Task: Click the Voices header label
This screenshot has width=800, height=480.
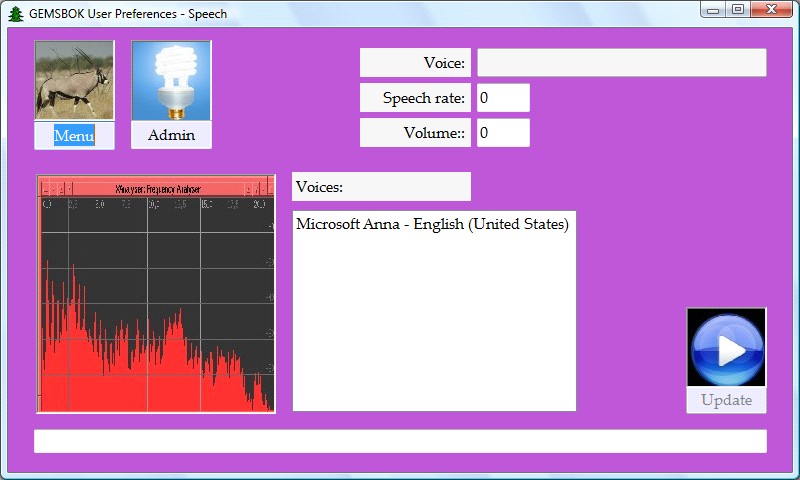Action: (x=380, y=187)
